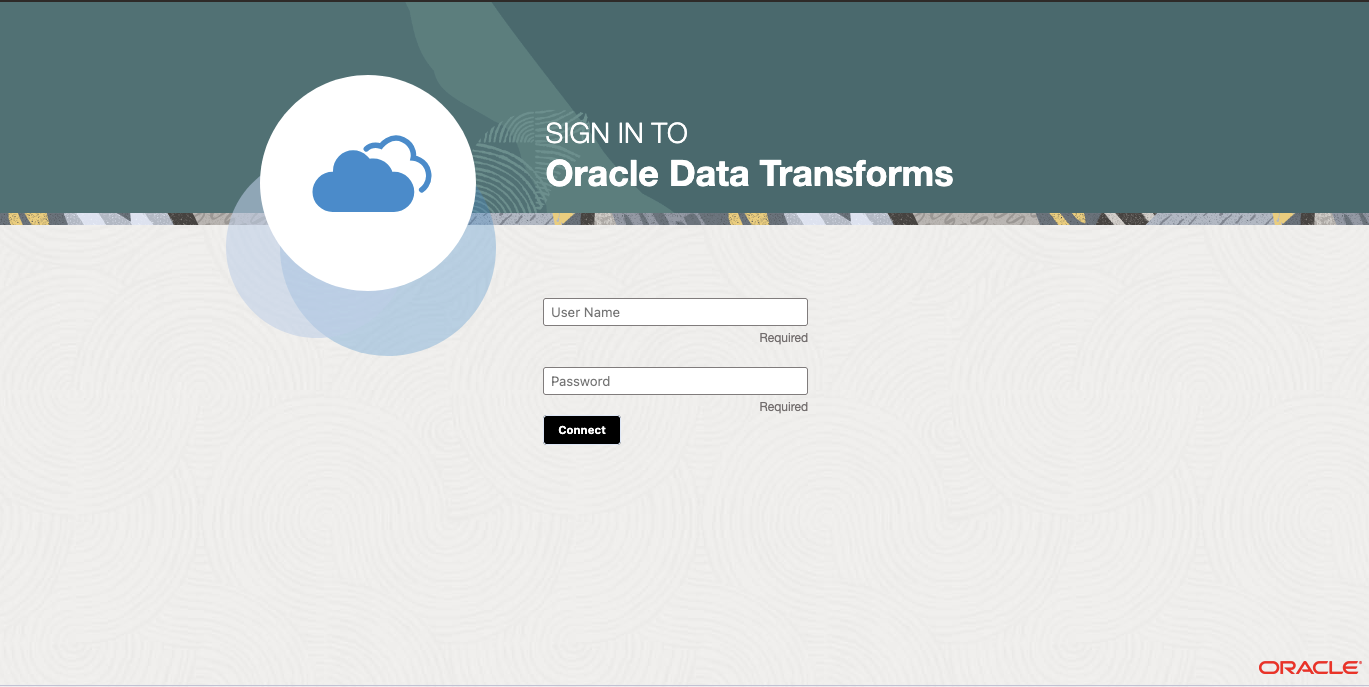Click the blue cloud icon

[372, 174]
